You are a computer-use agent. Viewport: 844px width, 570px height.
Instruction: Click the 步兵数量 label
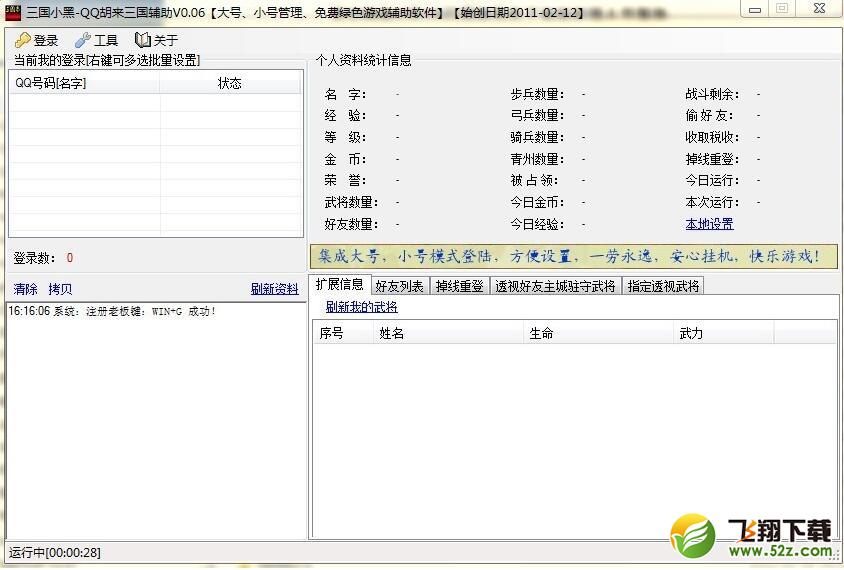pyautogui.click(x=537, y=95)
